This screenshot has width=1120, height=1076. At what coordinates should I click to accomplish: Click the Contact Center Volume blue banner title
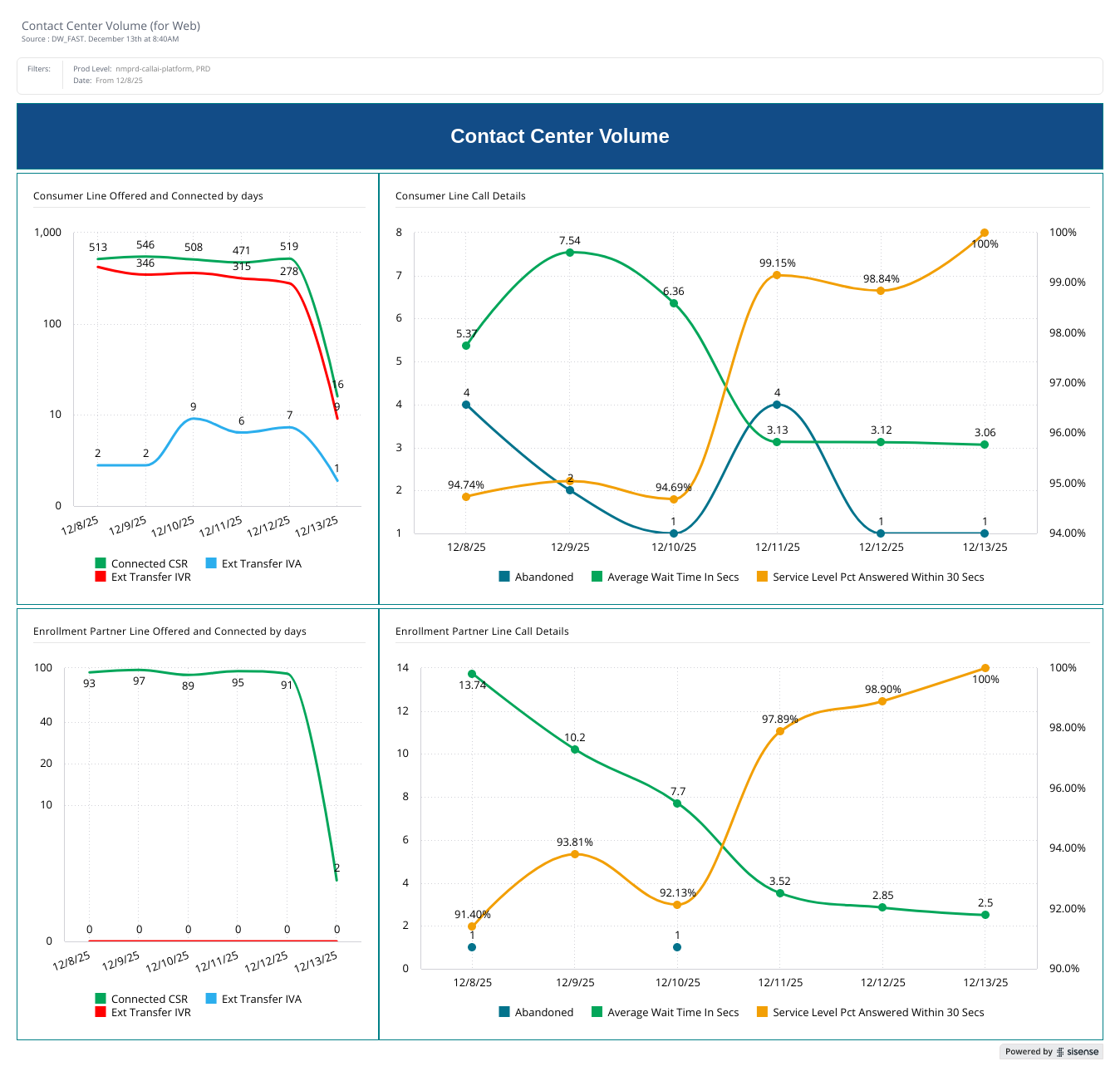click(559, 136)
